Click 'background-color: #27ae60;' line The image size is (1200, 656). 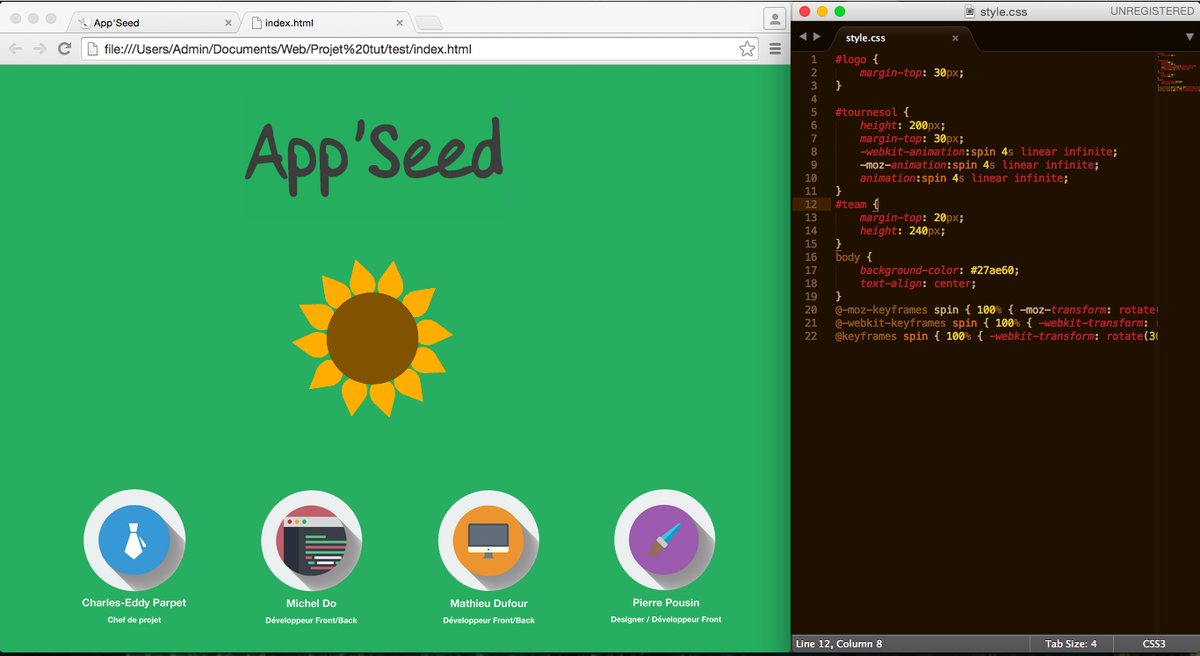(939, 270)
